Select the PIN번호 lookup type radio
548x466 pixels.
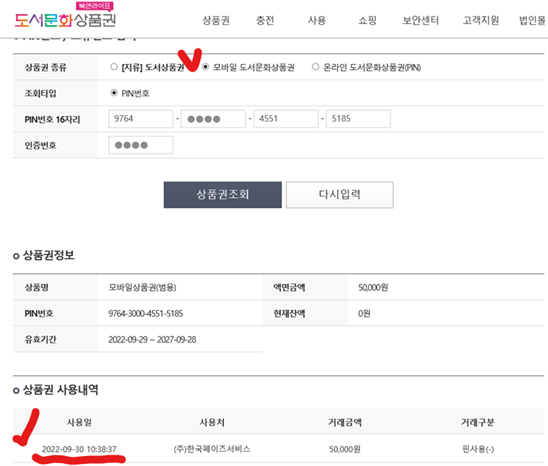coord(114,93)
